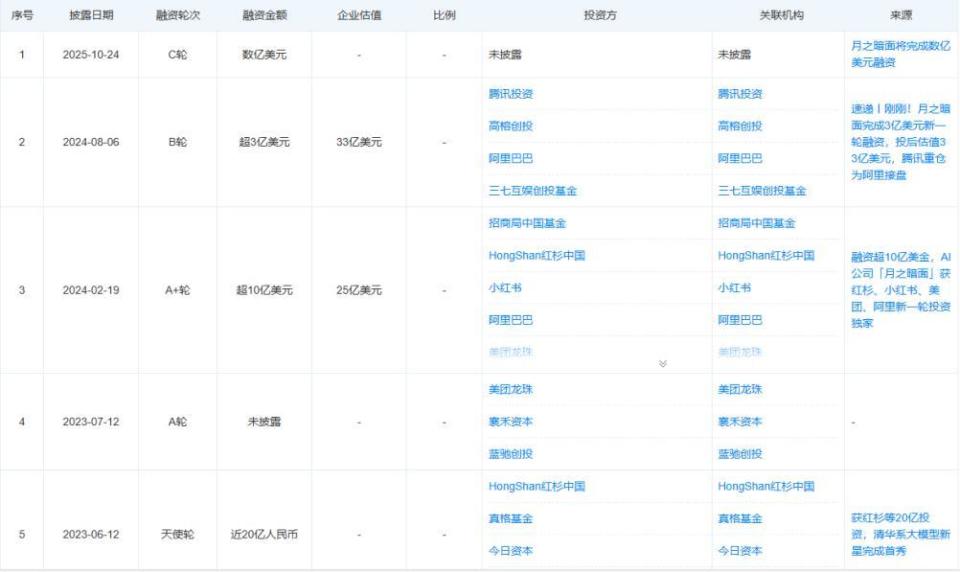Screen dimensions: 960x572
Task: Click the 披露日期 column header
Action: click(x=91, y=15)
